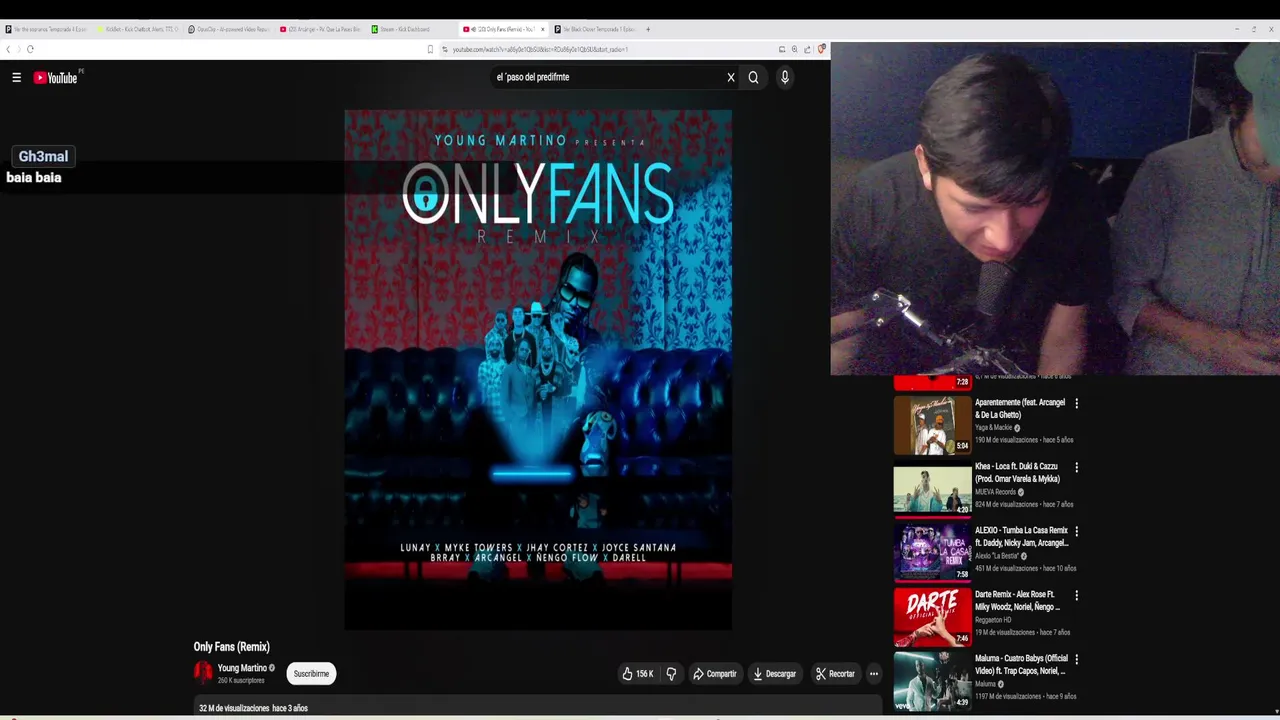The image size is (1280, 720).
Task: Open more actions ellipsis below the video
Action: (x=874, y=674)
